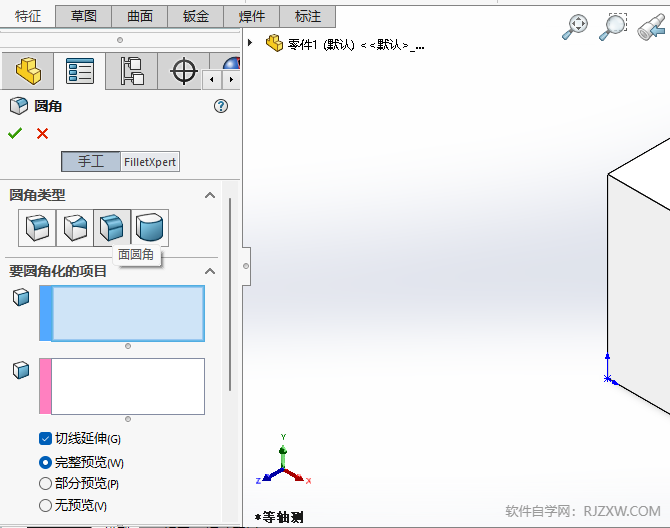Open fillet help question mark
The height and width of the screenshot is (528, 670).
click(221, 106)
